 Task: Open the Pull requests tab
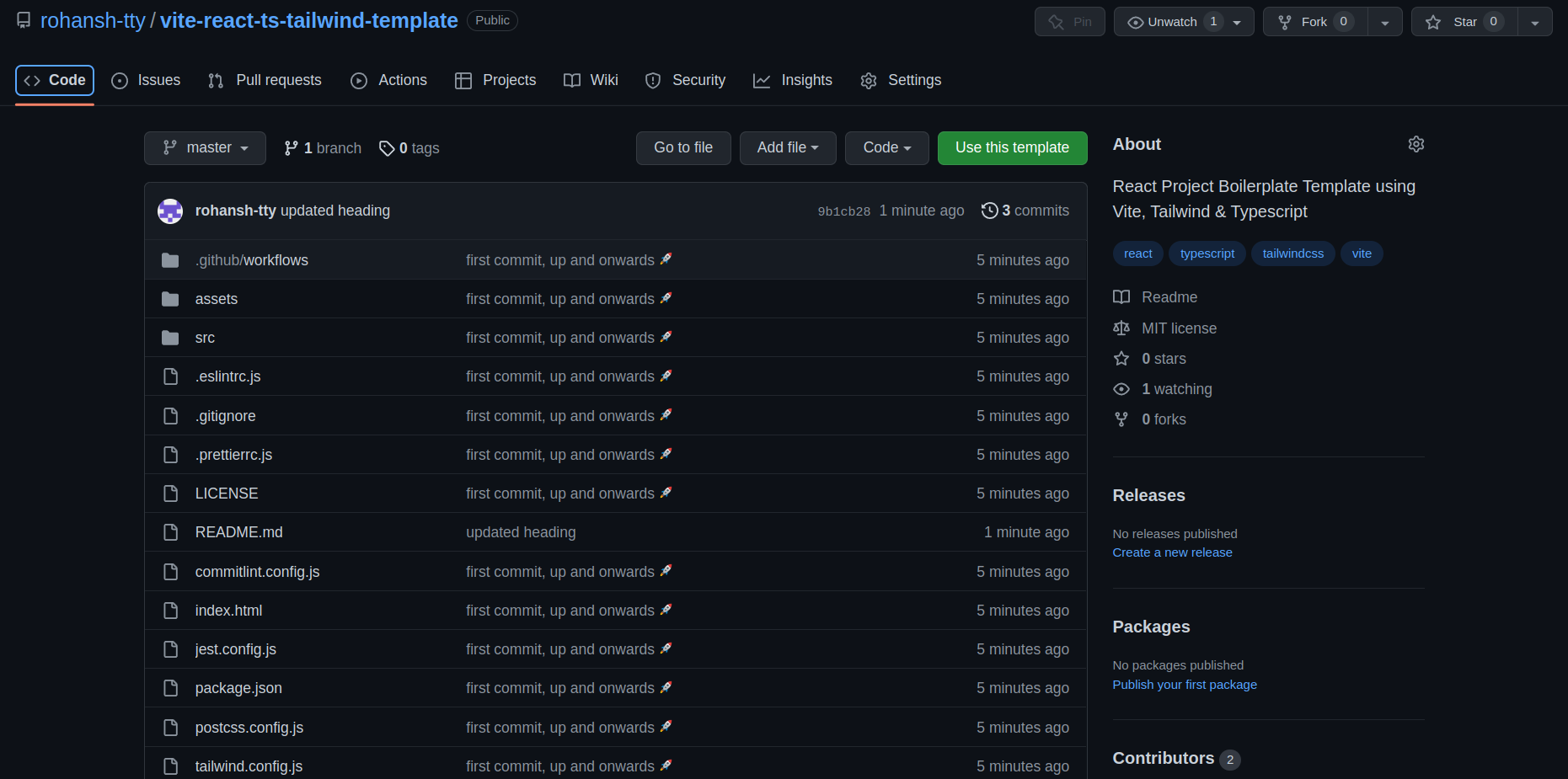(x=265, y=80)
